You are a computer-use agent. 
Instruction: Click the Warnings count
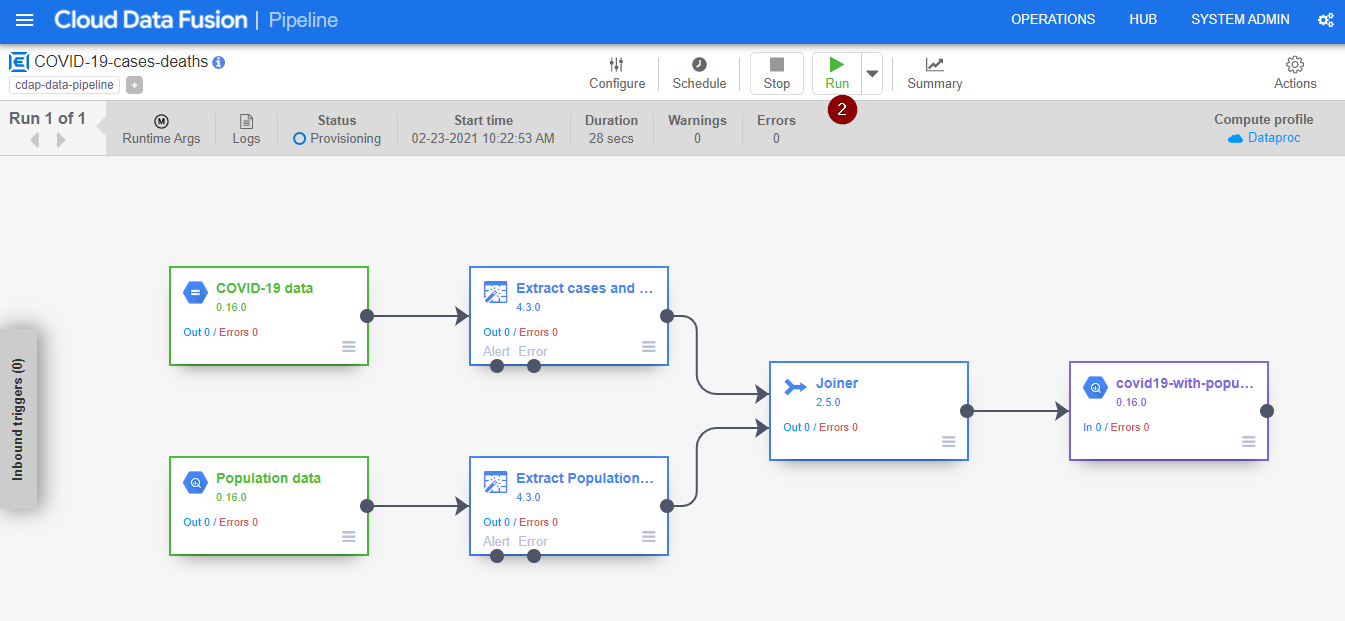697,139
